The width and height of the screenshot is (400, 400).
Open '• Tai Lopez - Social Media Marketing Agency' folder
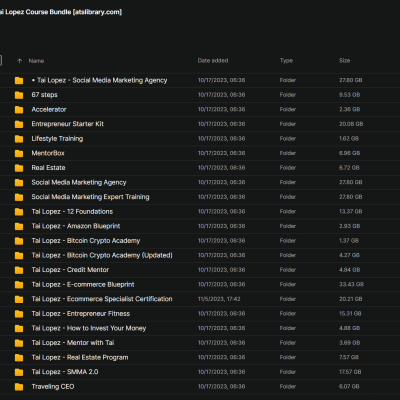click(99, 80)
